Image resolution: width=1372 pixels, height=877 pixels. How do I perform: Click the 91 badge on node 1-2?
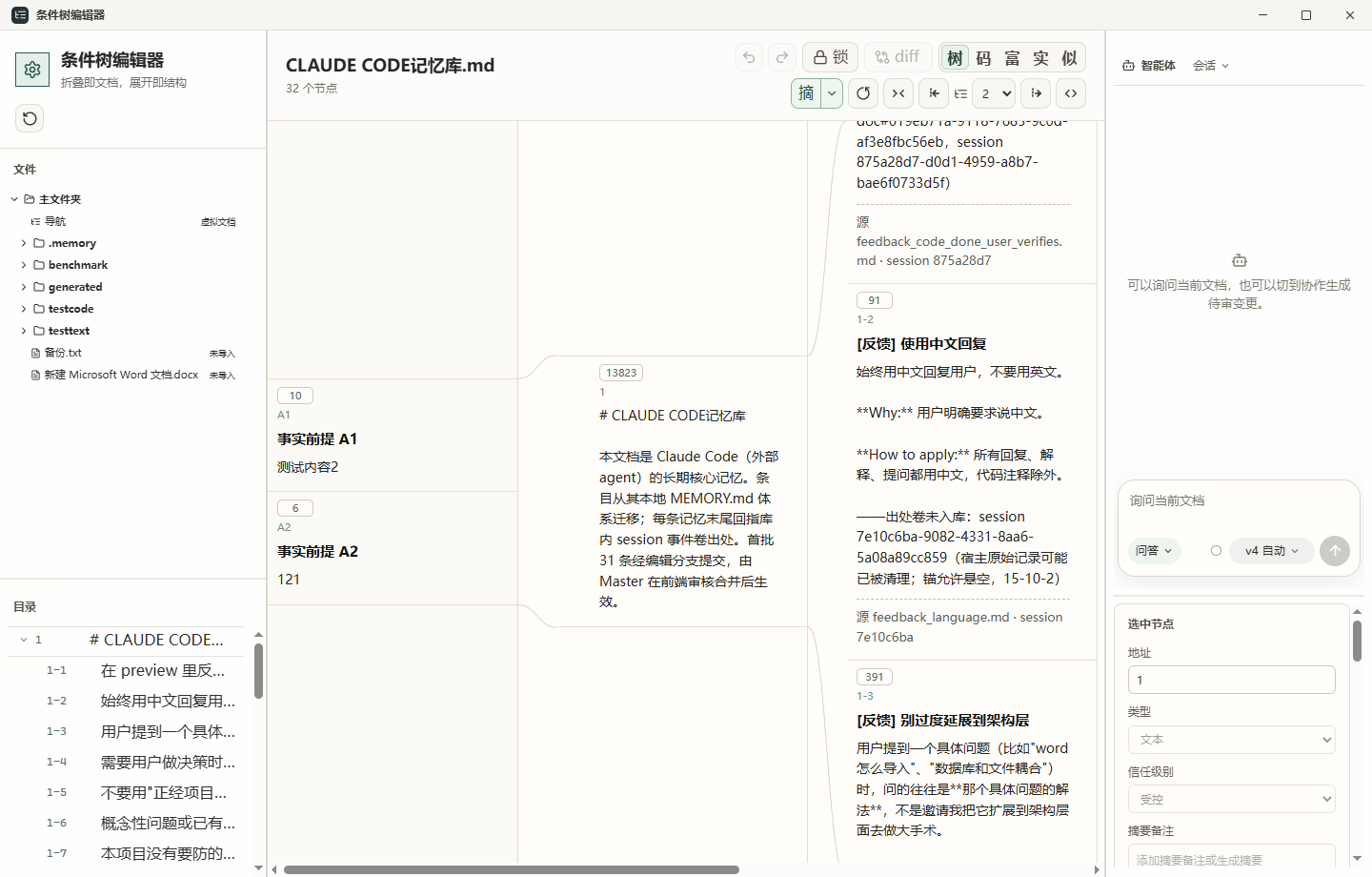click(874, 300)
